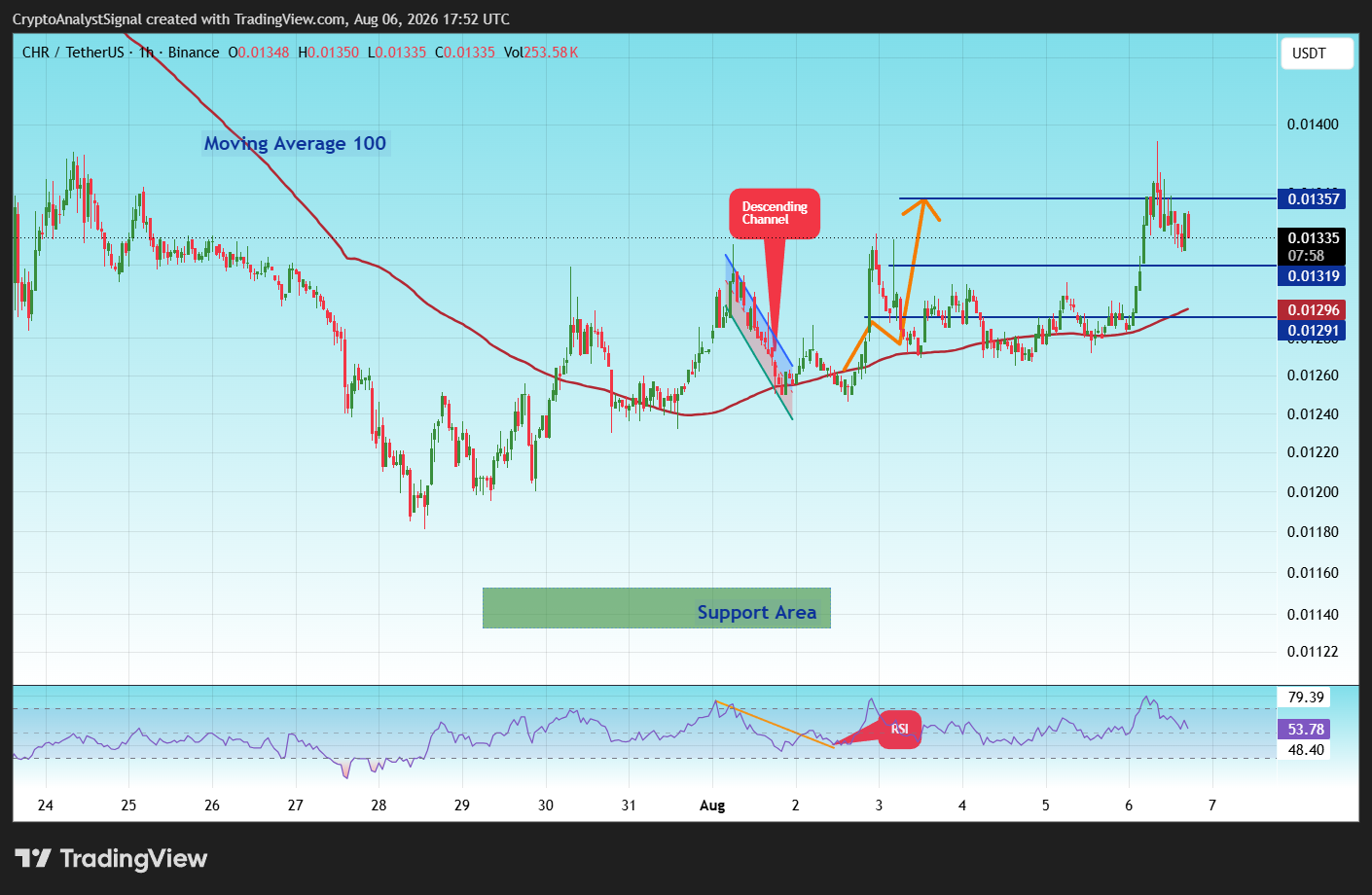Click date 24 on the time axis
Screen dimensions: 1372x895
46,805
